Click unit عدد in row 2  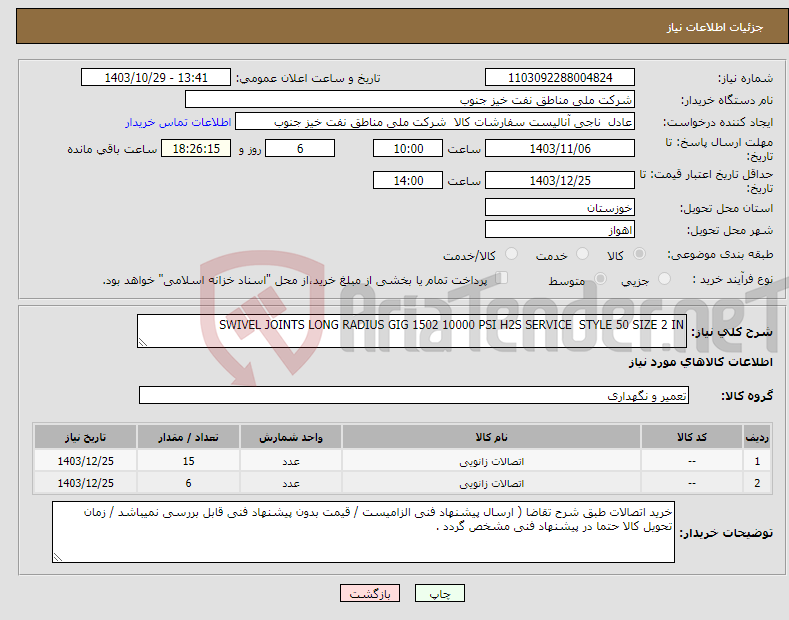pos(291,484)
